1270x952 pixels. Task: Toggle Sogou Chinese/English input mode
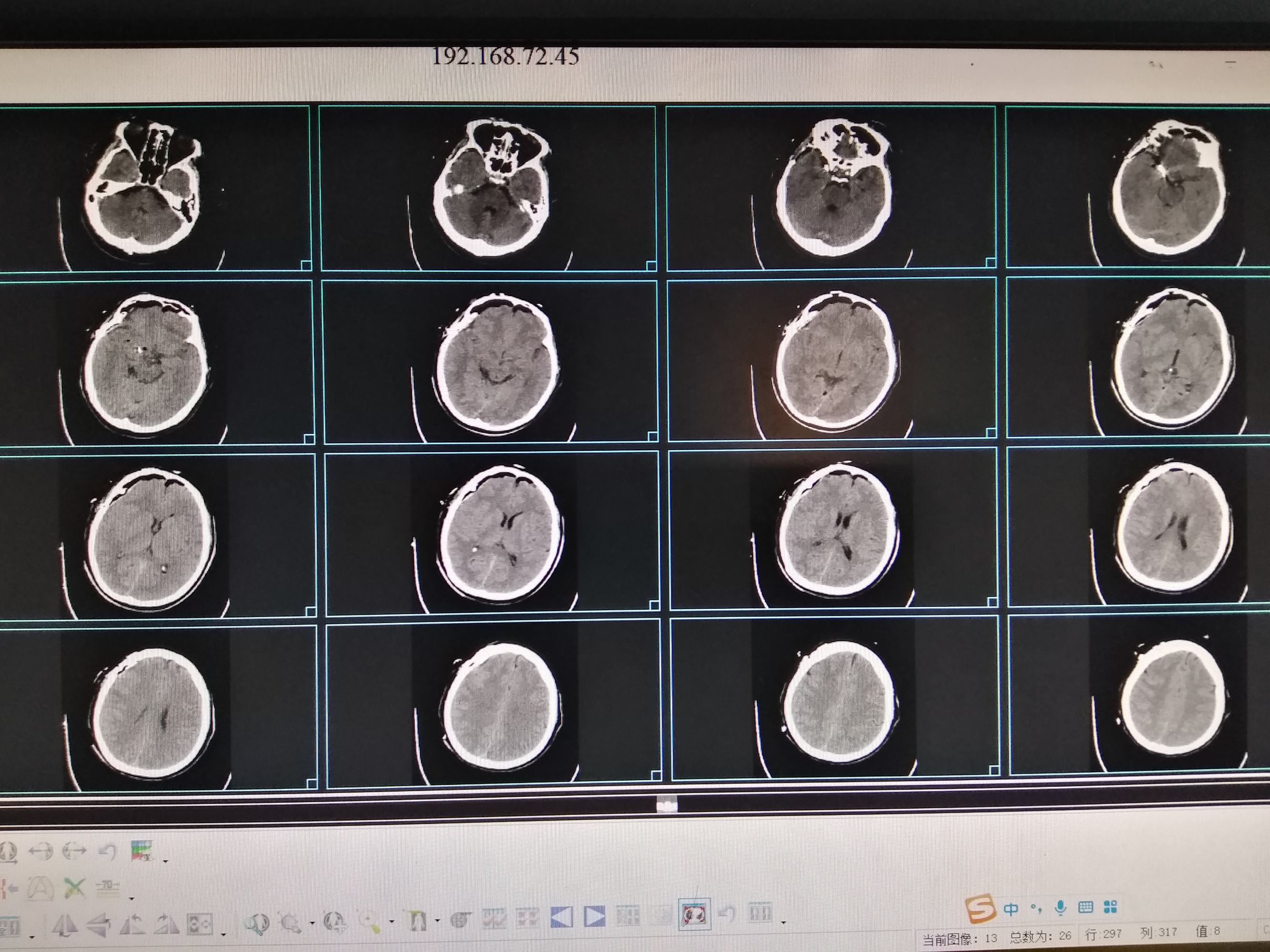click(1011, 908)
